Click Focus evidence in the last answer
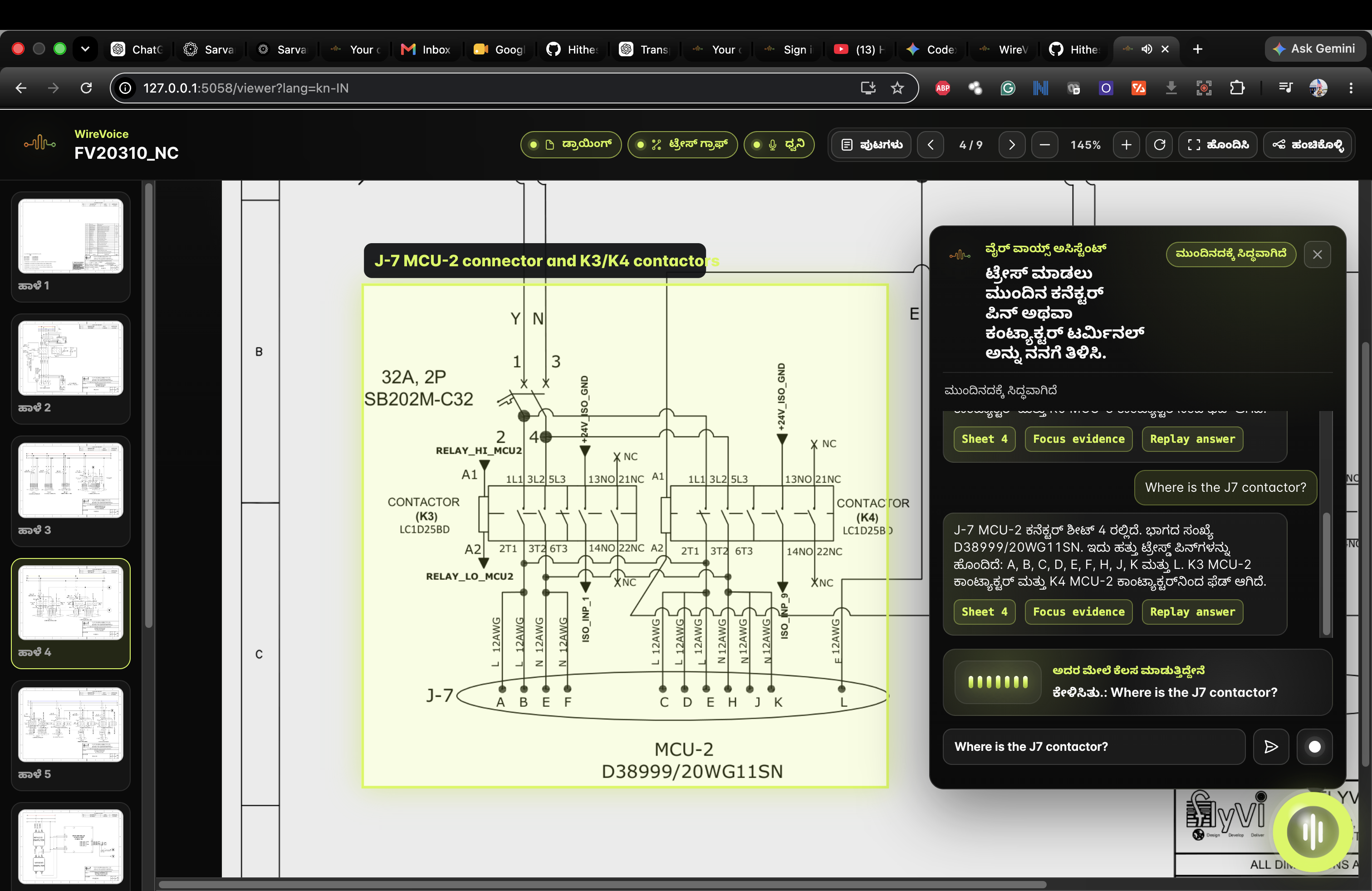The image size is (1372, 891). click(1078, 612)
